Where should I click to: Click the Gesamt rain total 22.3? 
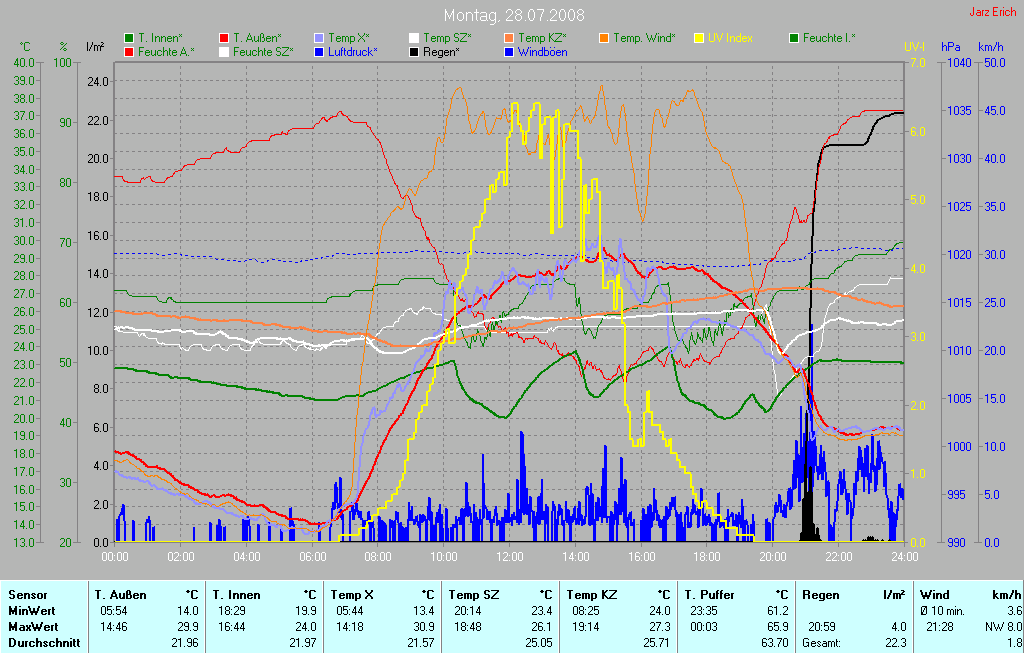pos(896,643)
